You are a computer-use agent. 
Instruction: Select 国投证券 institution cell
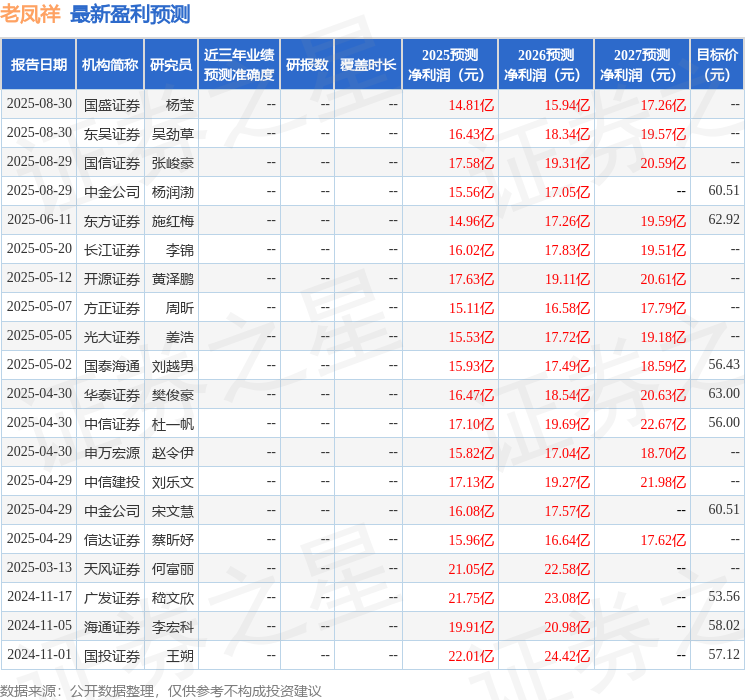[112, 656]
